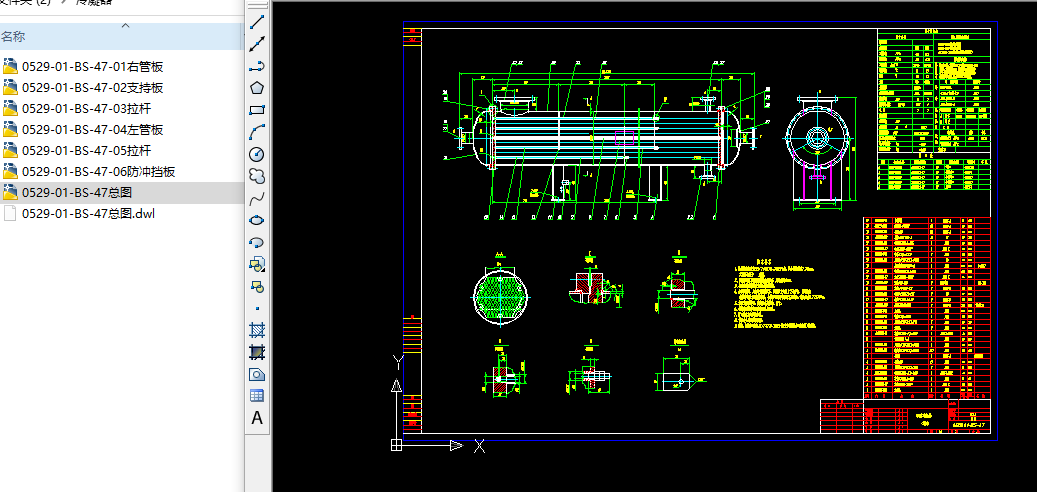The height and width of the screenshot is (492, 1037).
Task: Select the Multiline Text tool
Action: coord(257,418)
